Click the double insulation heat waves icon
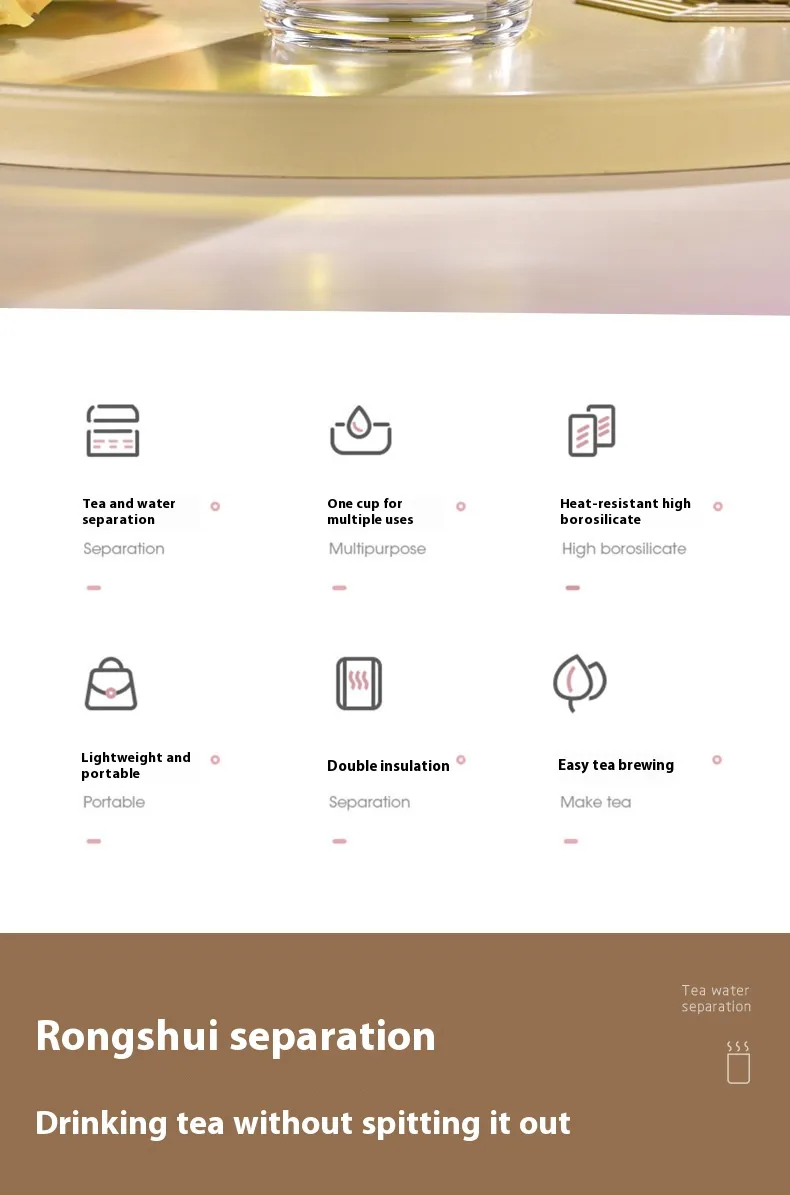Viewport: 790px width, 1195px height. click(358, 684)
